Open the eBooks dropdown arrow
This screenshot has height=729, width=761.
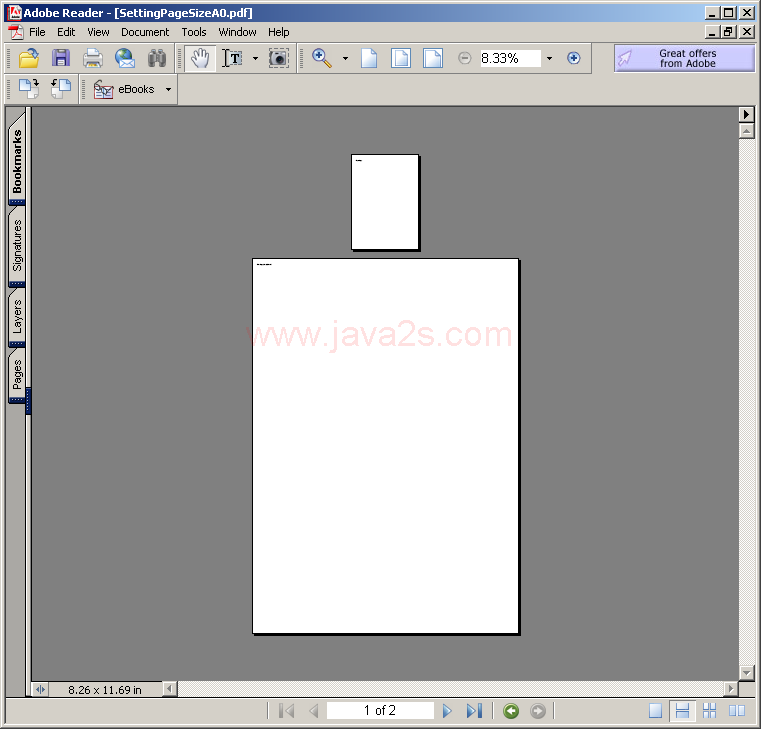tap(168, 89)
